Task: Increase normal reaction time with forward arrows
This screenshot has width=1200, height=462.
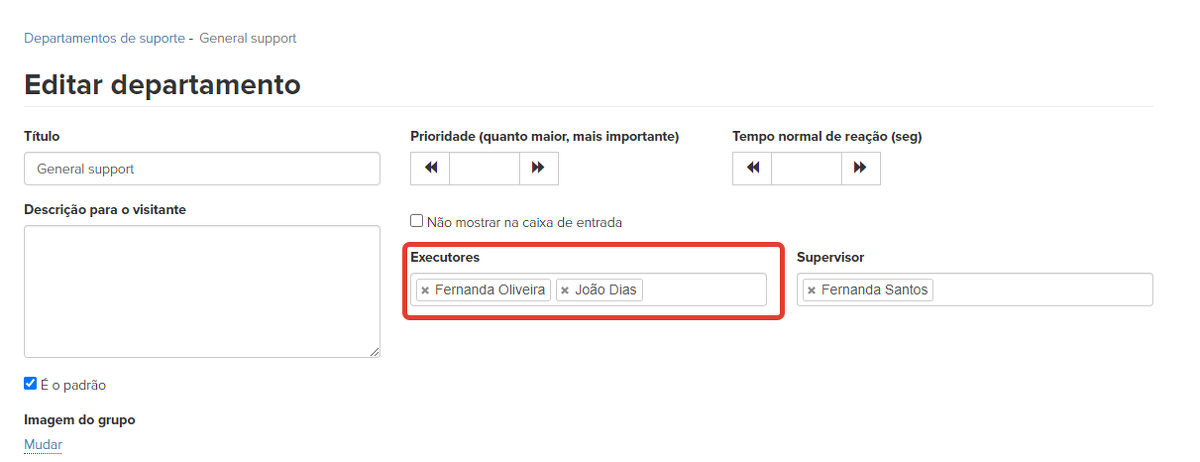Action: (x=860, y=168)
